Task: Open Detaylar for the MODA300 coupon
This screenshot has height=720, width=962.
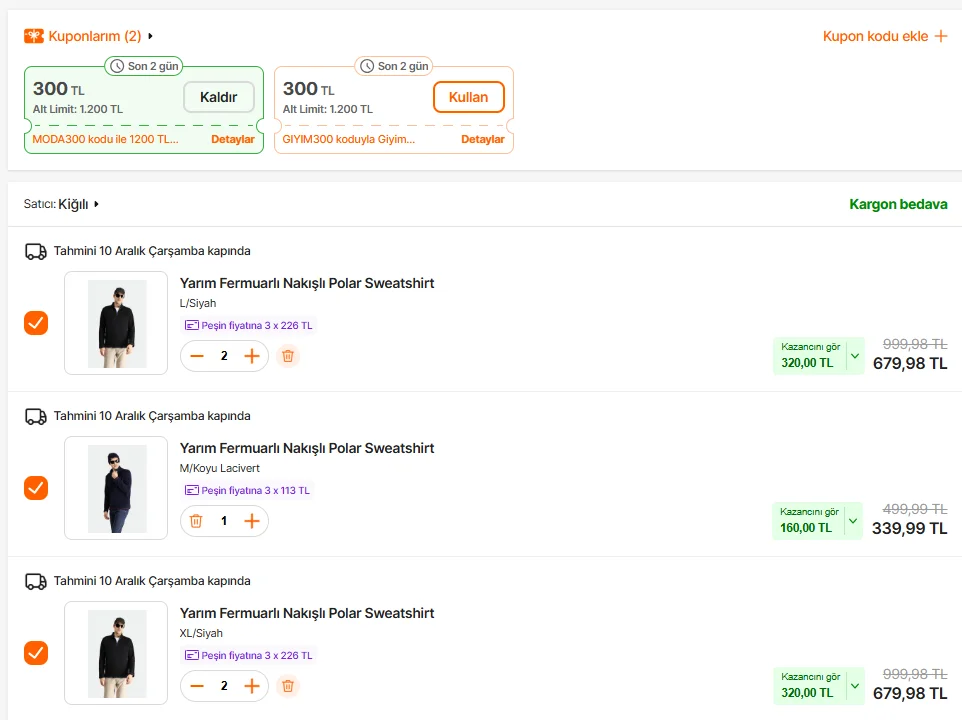Action: [x=232, y=139]
